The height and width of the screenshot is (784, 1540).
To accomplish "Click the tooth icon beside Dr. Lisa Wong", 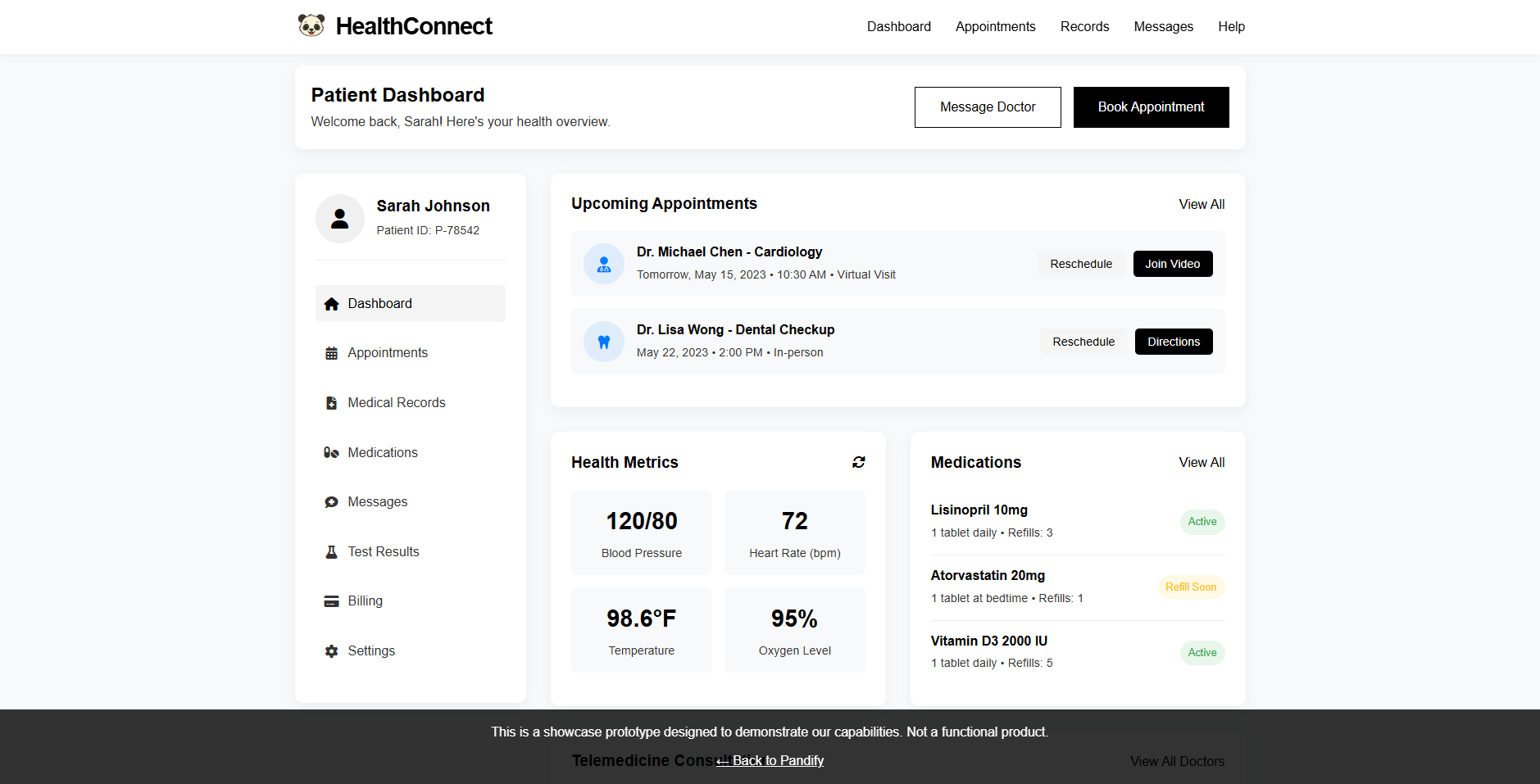I will (x=604, y=341).
